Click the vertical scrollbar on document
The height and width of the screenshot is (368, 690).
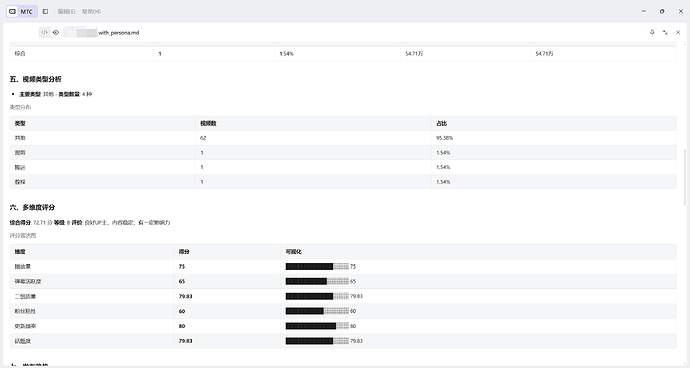click(684, 177)
